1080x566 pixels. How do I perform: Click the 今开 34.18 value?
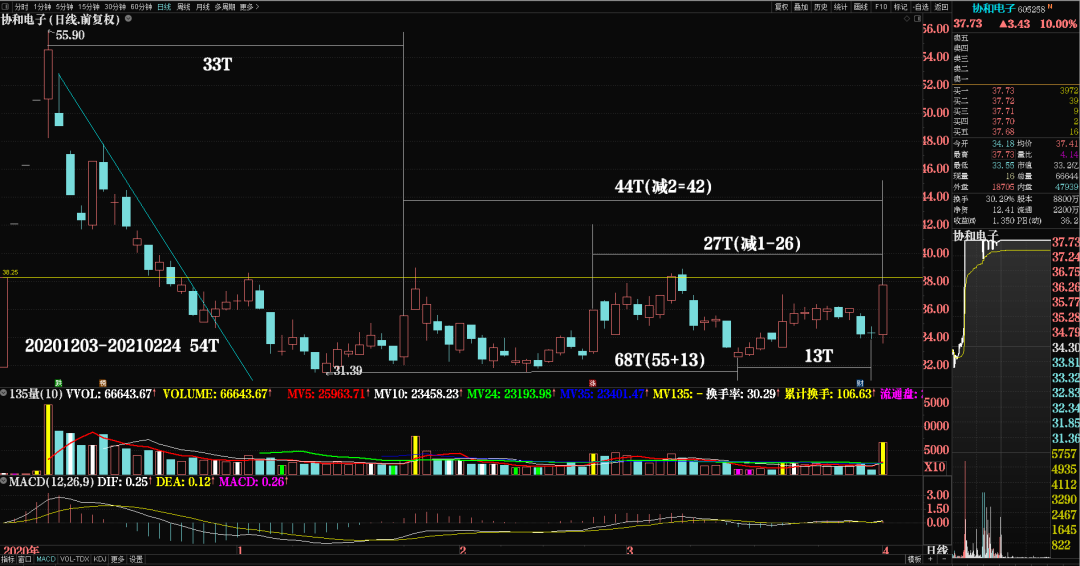click(1003, 143)
